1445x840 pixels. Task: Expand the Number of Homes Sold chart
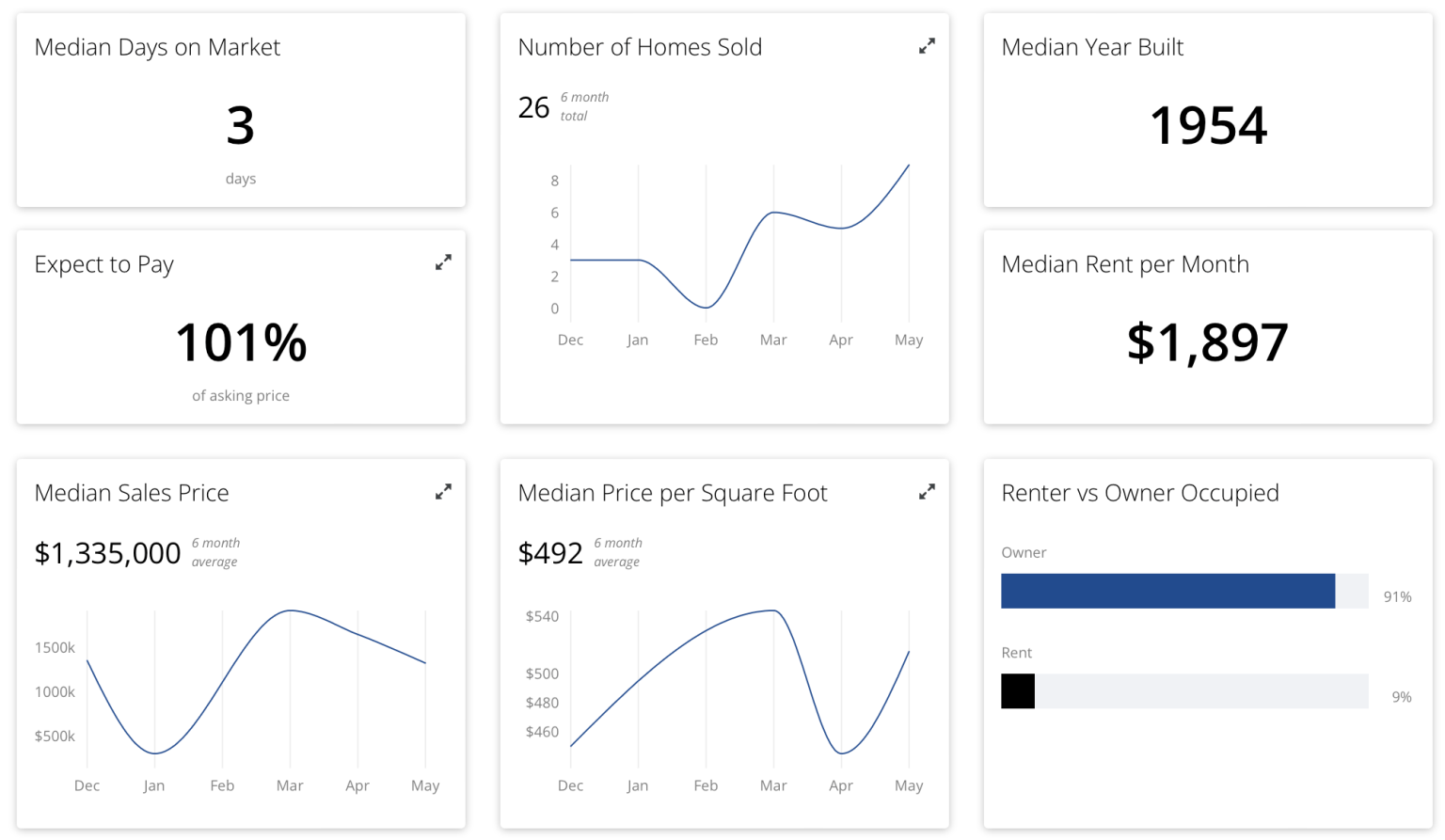(x=927, y=45)
